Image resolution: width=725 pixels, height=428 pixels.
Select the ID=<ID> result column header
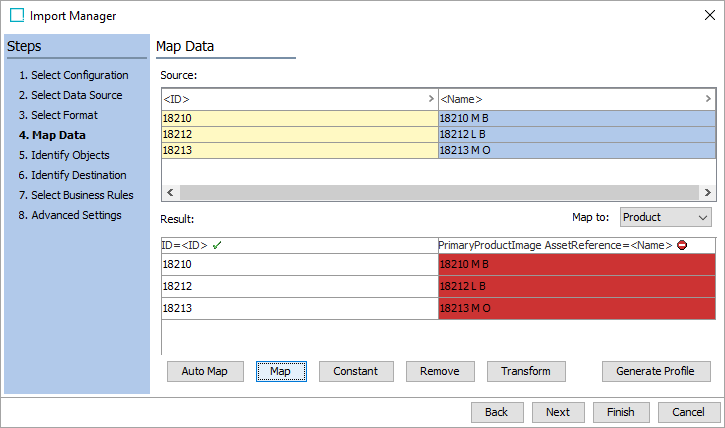tap(300, 245)
